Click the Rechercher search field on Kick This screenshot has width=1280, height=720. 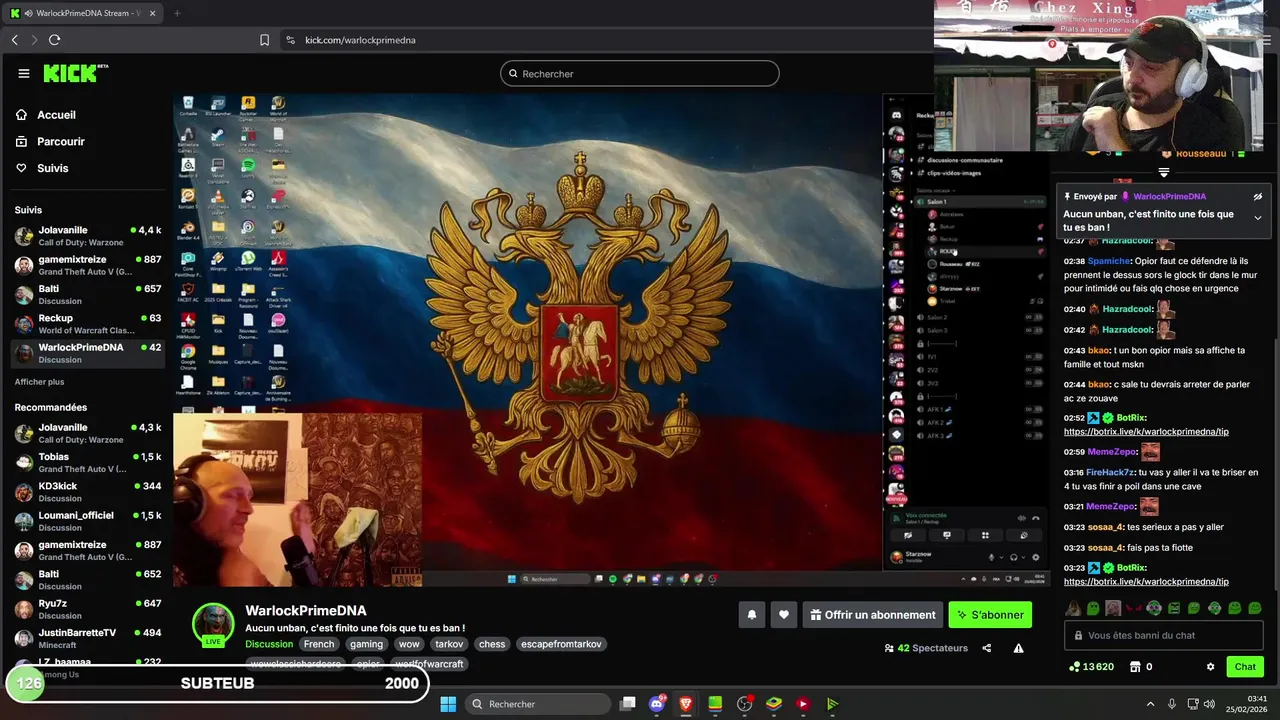[640, 73]
